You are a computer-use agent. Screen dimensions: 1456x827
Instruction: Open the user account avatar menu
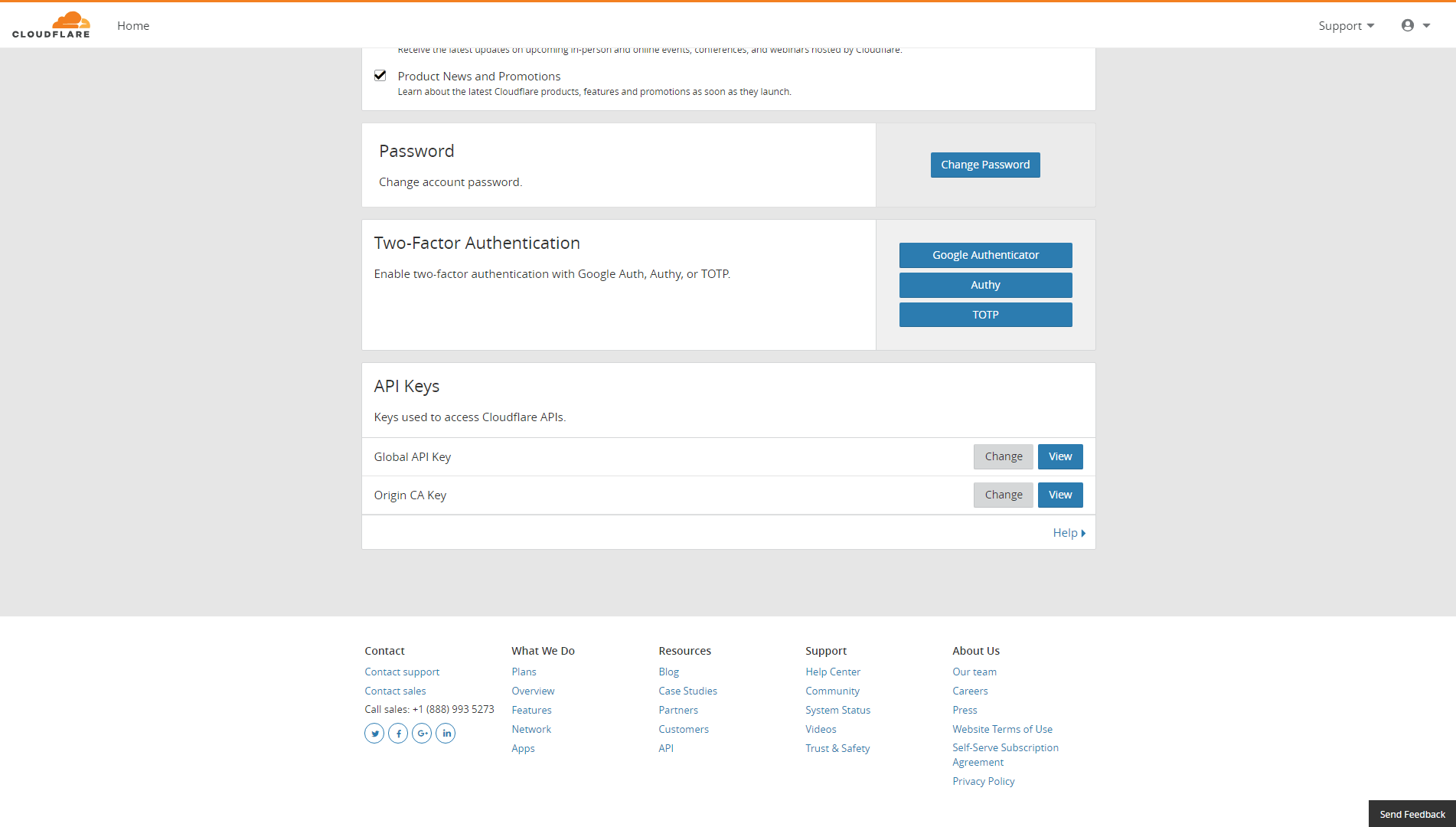[x=1415, y=25]
